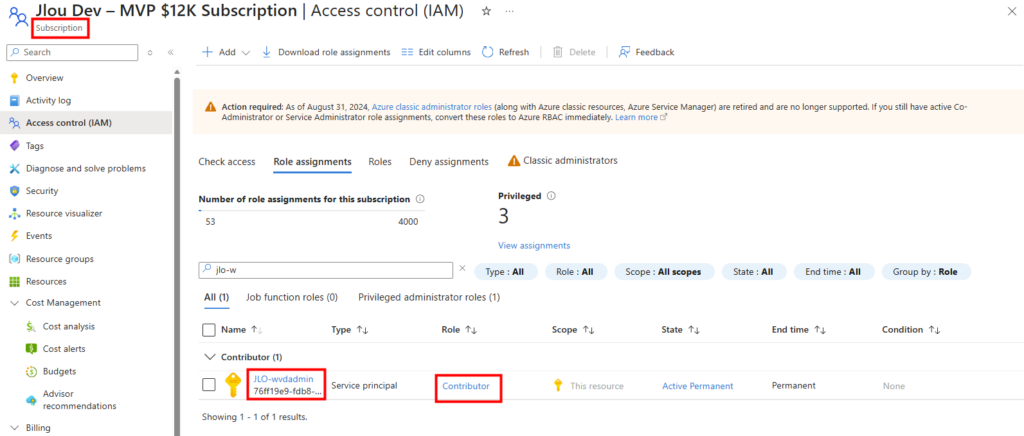Image resolution: width=1024 pixels, height=436 pixels.
Task: Click the jlo-w search input field
Action: [328, 270]
